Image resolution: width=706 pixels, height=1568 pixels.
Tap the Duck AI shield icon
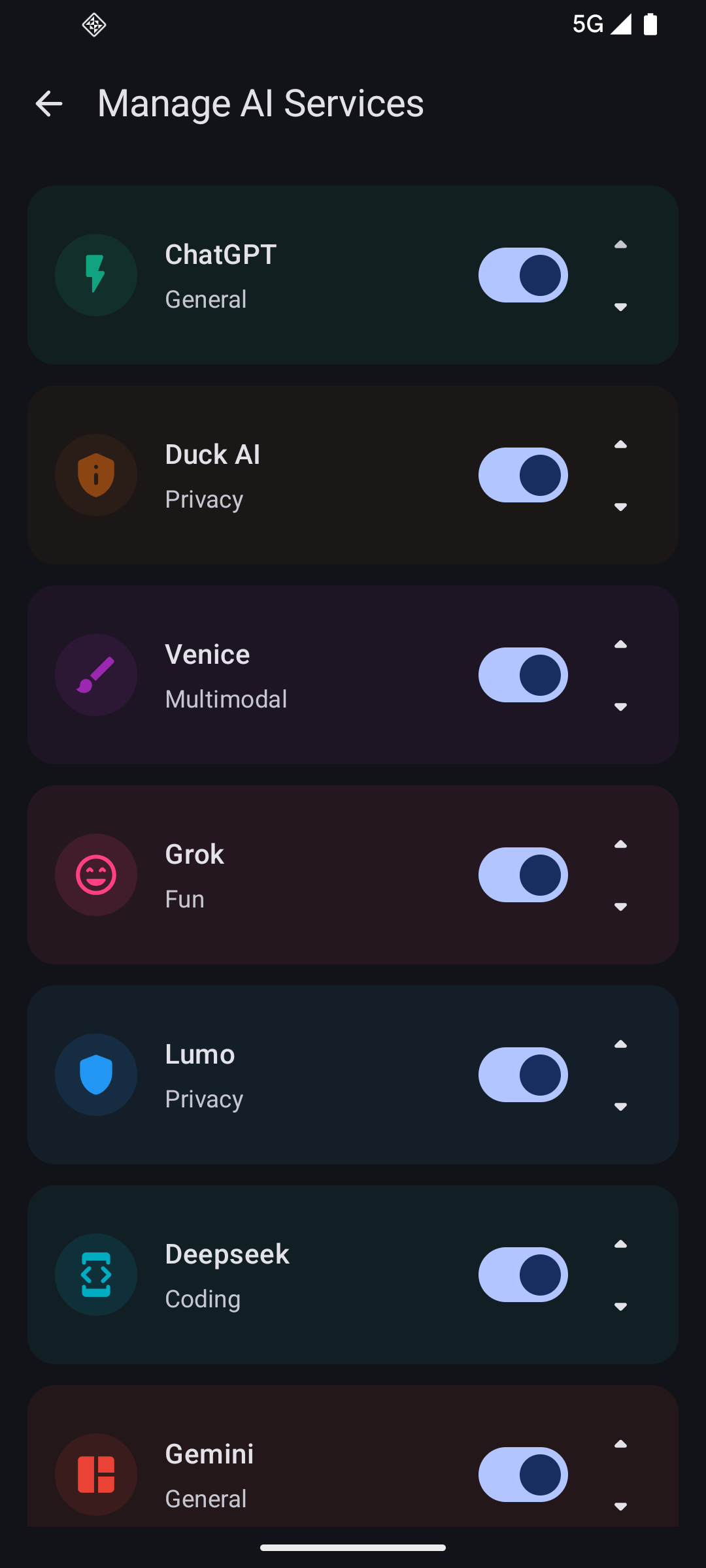point(96,475)
